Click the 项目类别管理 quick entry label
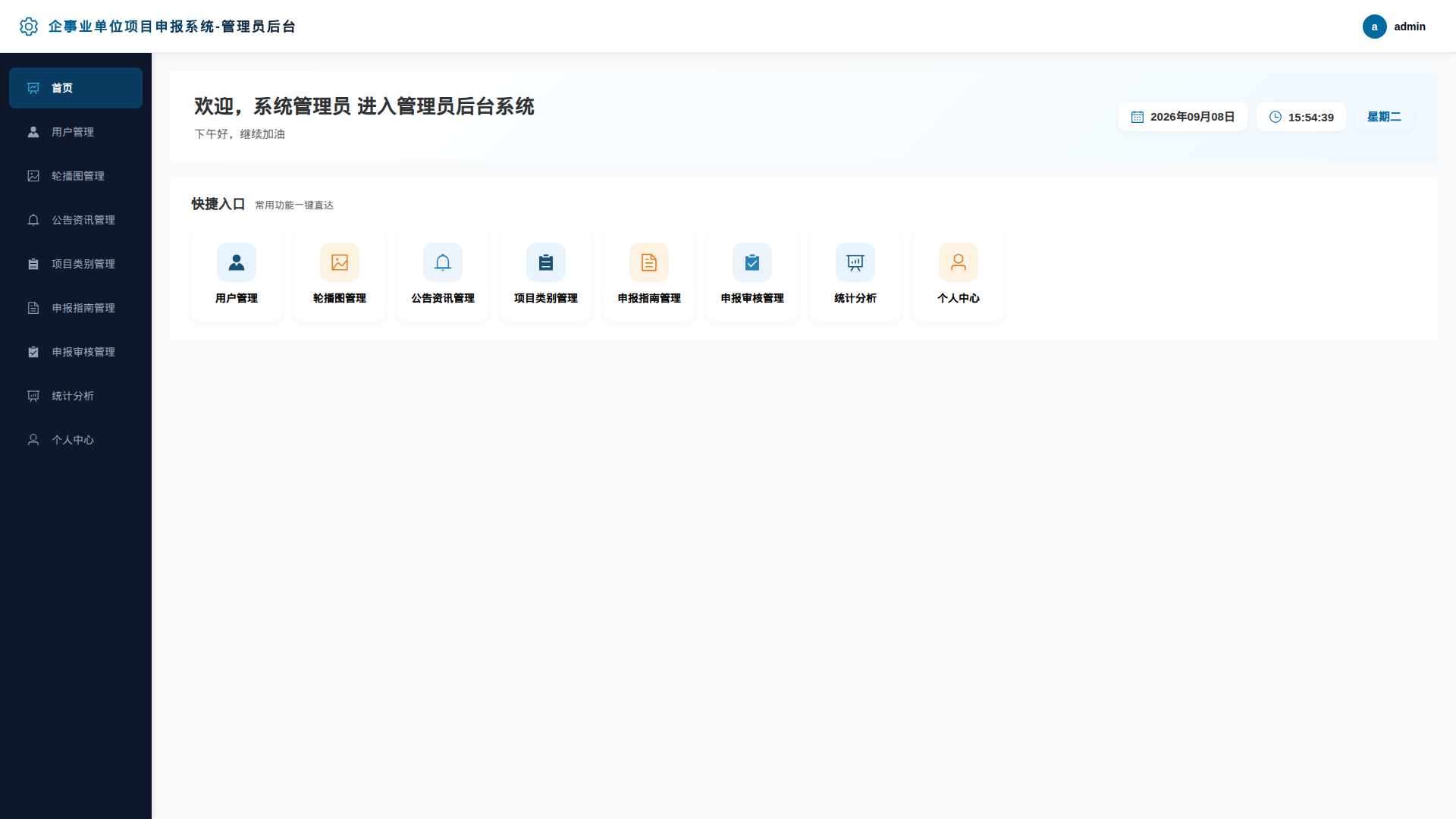This screenshot has height=819, width=1456. point(546,298)
